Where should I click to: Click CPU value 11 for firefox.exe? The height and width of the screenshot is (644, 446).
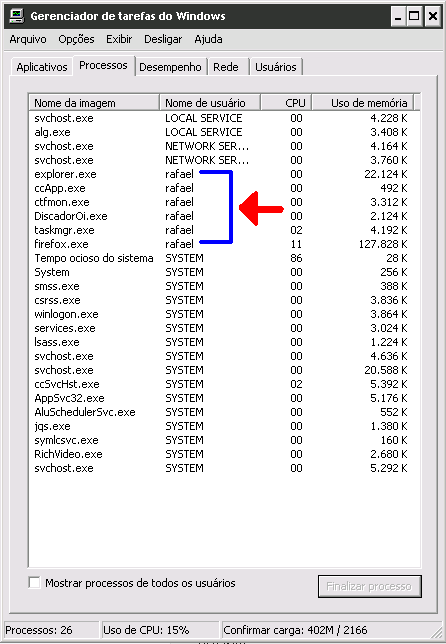[296, 244]
